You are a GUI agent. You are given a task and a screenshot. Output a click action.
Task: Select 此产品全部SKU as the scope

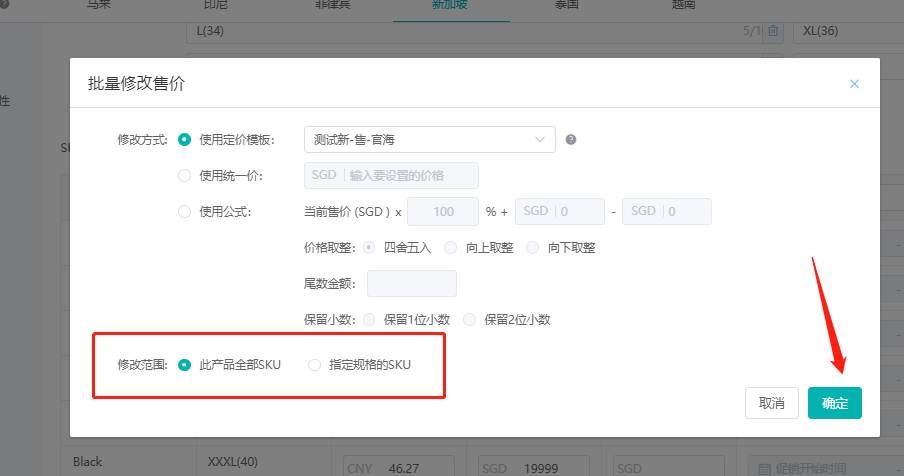pos(184,365)
